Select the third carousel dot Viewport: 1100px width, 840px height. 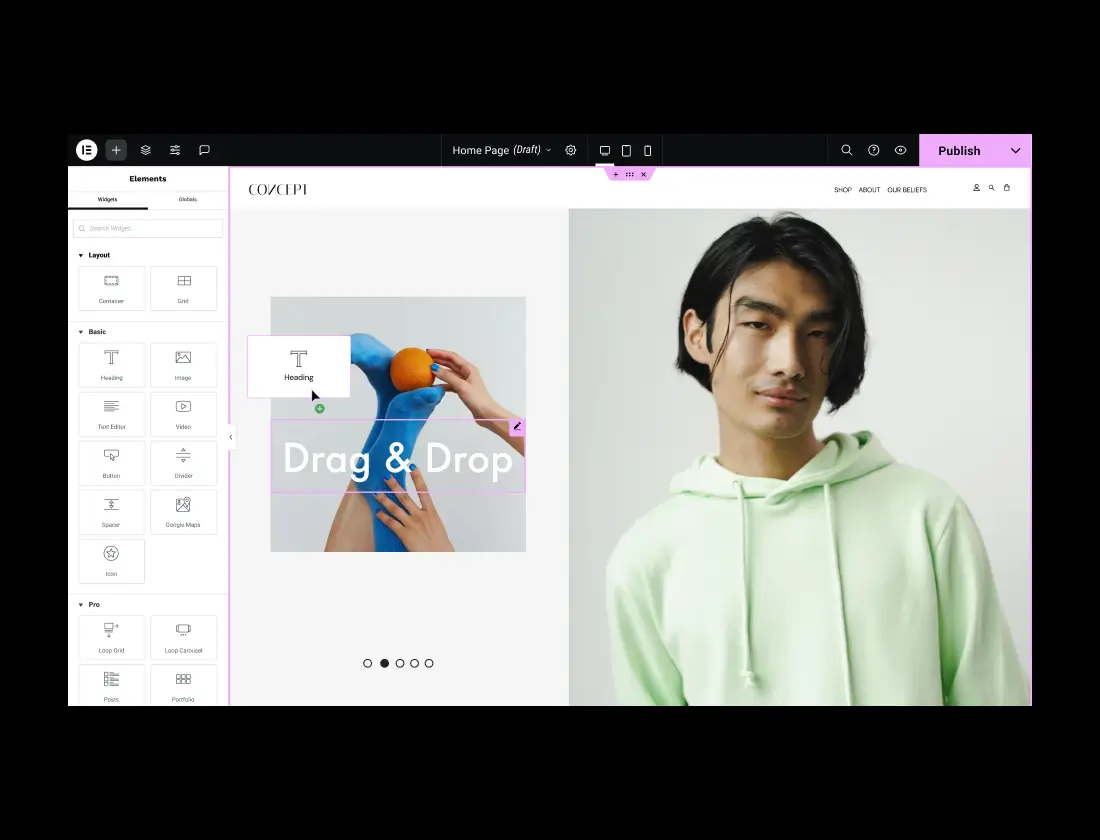400,663
